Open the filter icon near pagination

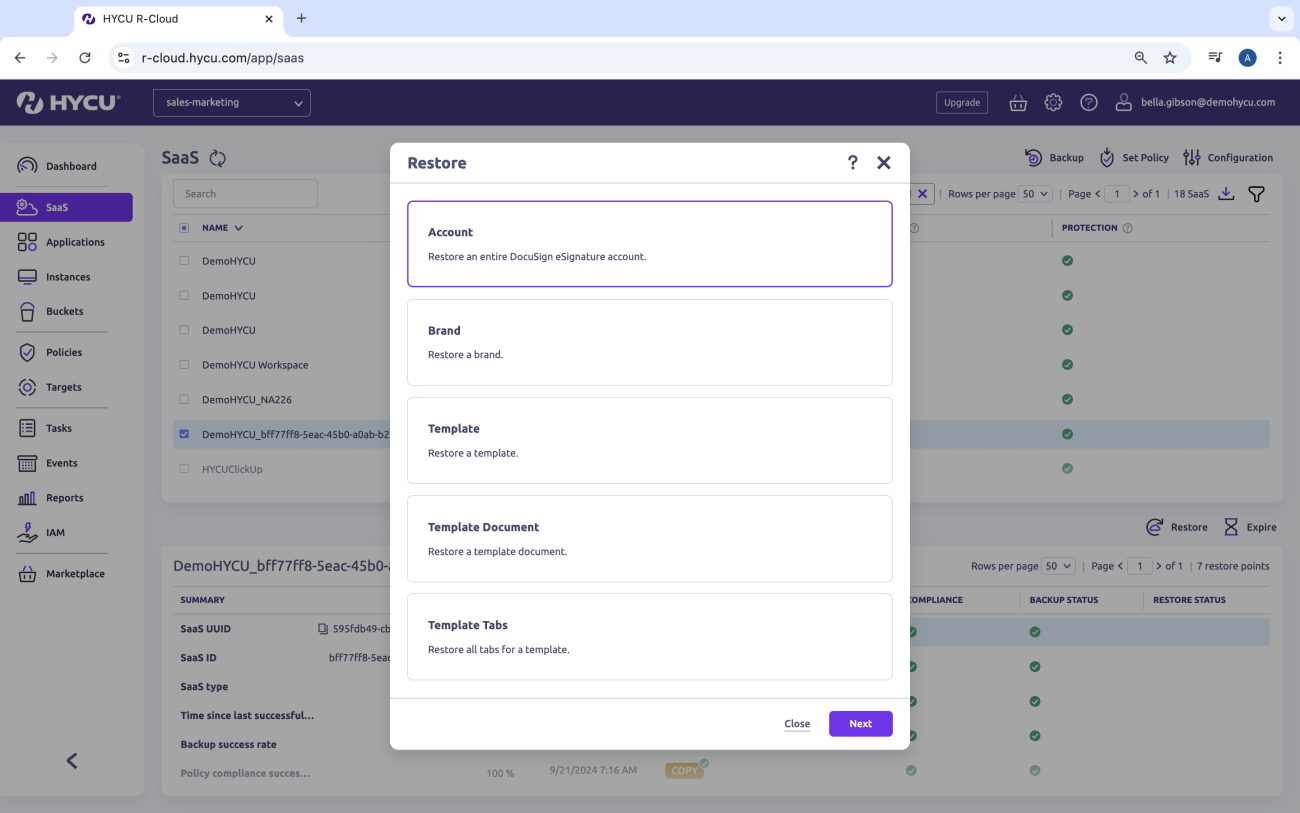click(x=1257, y=193)
